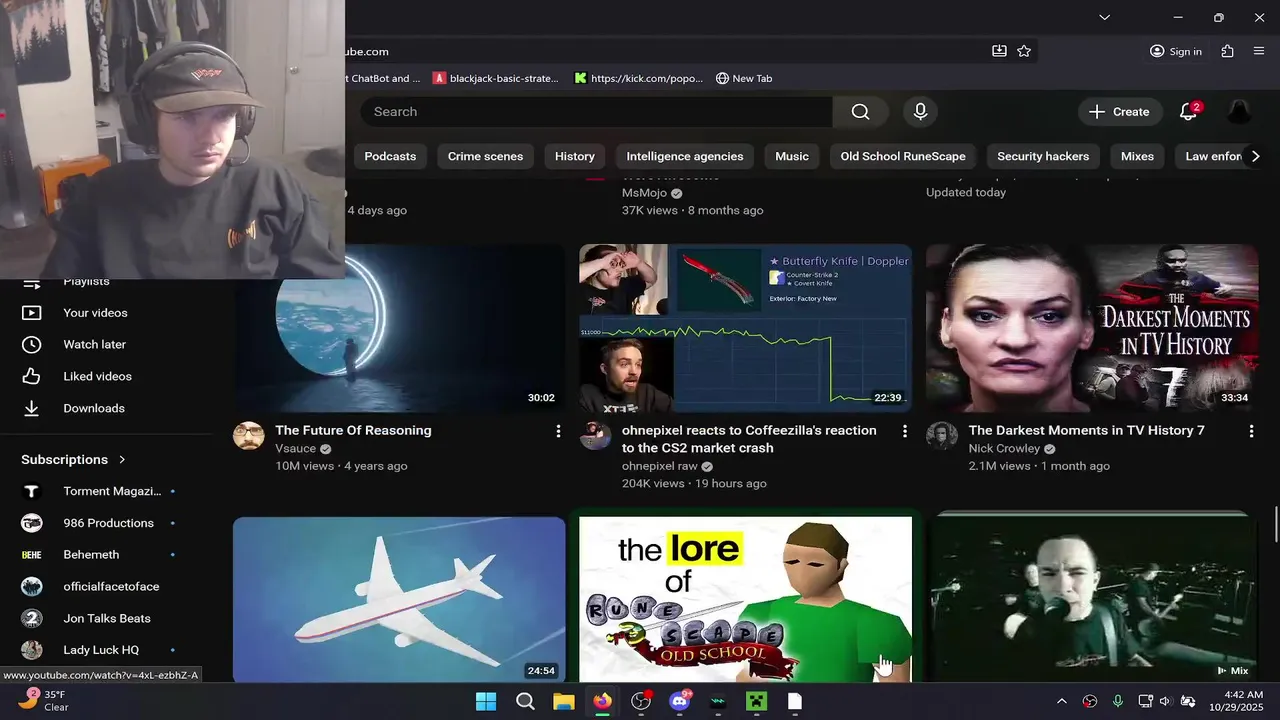Image resolution: width=1280 pixels, height=720 pixels.
Task: Open the New Tab bookmark
Action: pyautogui.click(x=744, y=78)
